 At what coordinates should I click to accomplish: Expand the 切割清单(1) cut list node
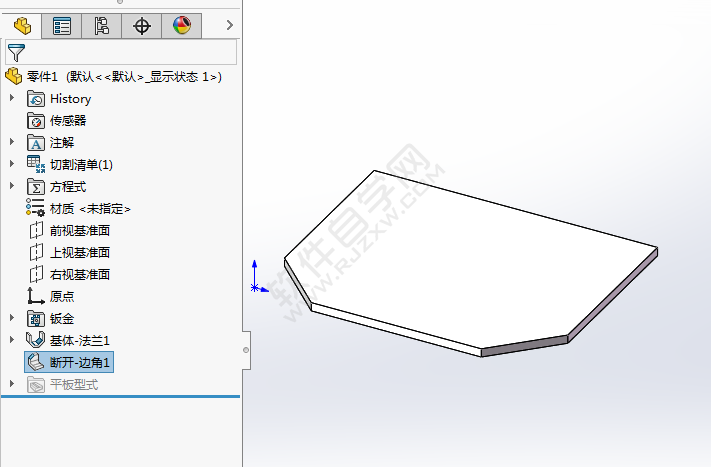12,164
